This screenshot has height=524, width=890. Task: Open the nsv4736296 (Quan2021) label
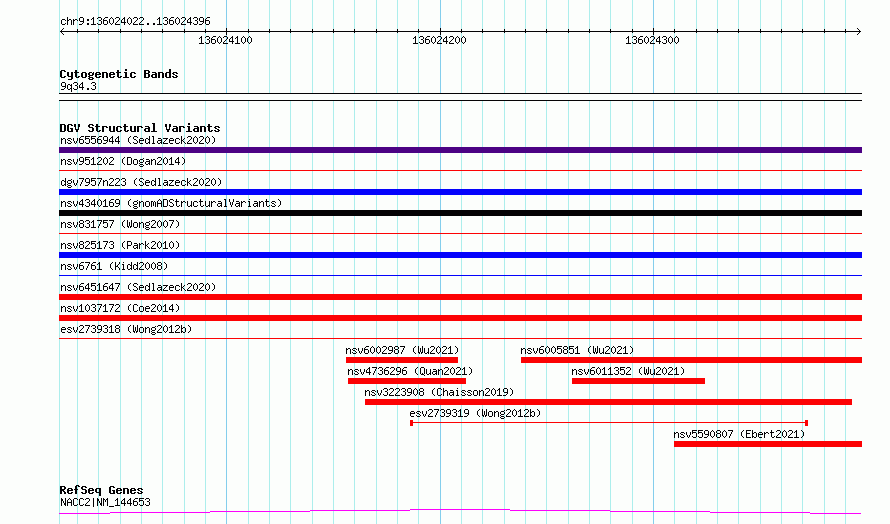tap(410, 371)
